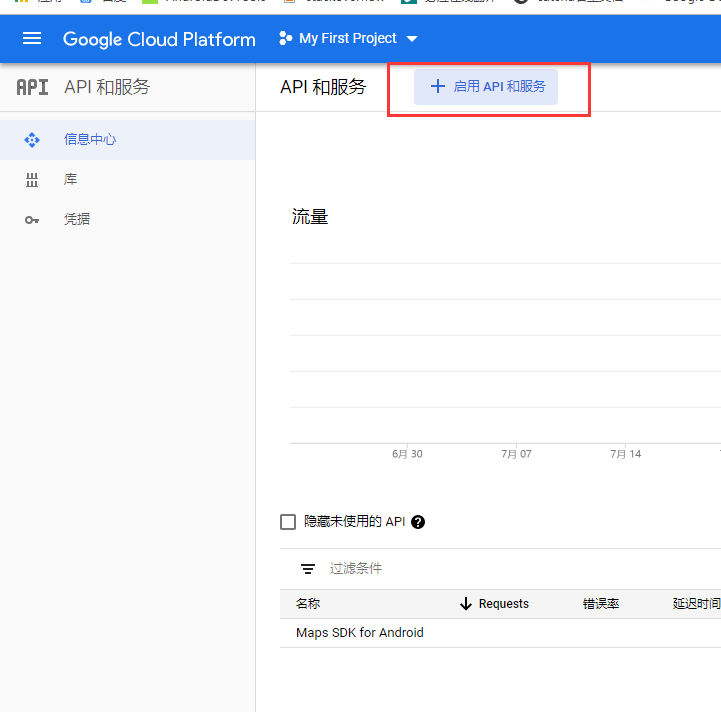Screen dimensions: 721x712
Task: Click the API 和服务 sidebar title
Action: [x=107, y=87]
